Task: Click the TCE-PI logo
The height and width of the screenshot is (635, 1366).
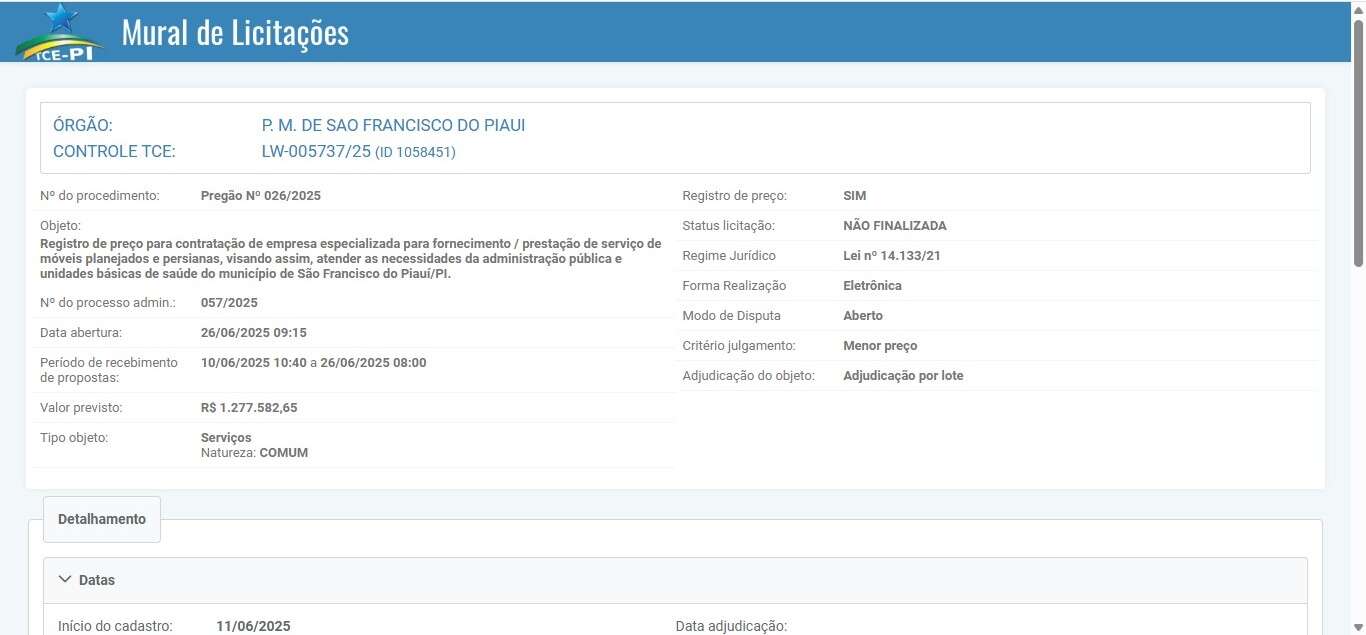Action: [62, 32]
